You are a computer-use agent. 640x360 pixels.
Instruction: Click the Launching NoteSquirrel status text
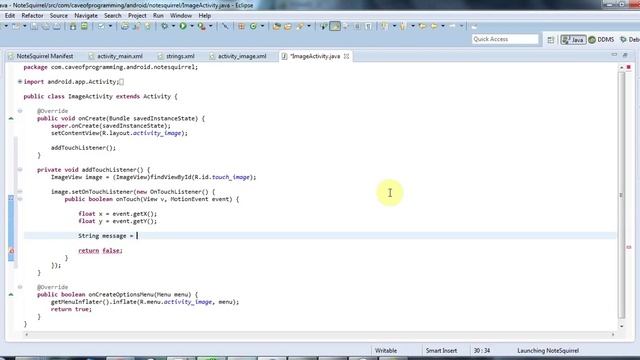548,351
